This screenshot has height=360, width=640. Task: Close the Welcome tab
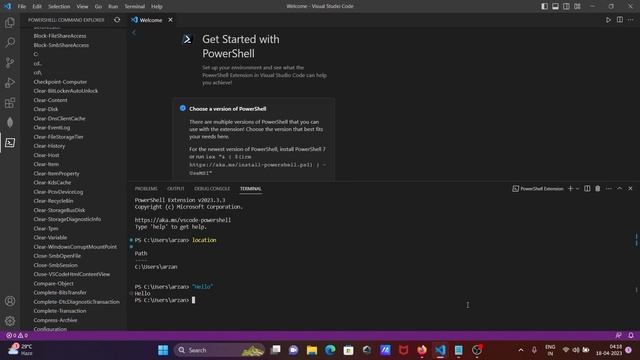coord(170,20)
